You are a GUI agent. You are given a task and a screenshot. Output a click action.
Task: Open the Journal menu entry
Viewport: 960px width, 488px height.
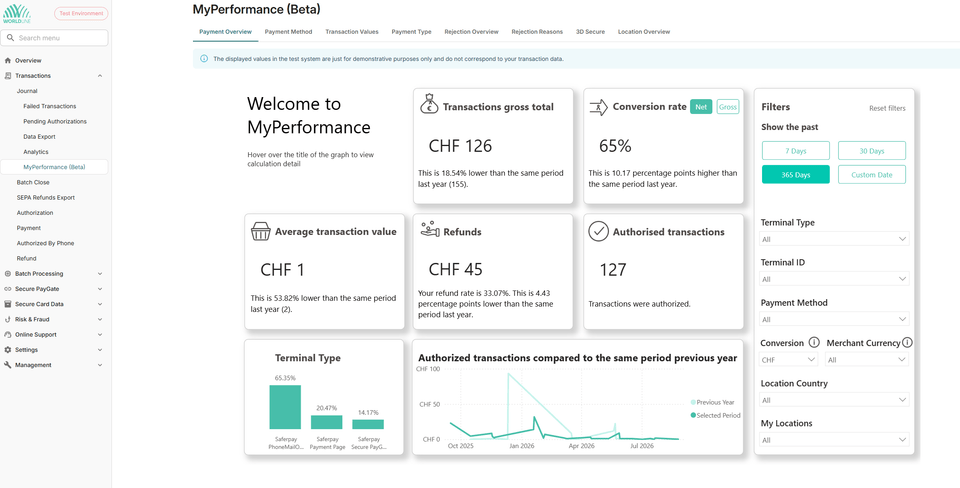click(x=27, y=91)
